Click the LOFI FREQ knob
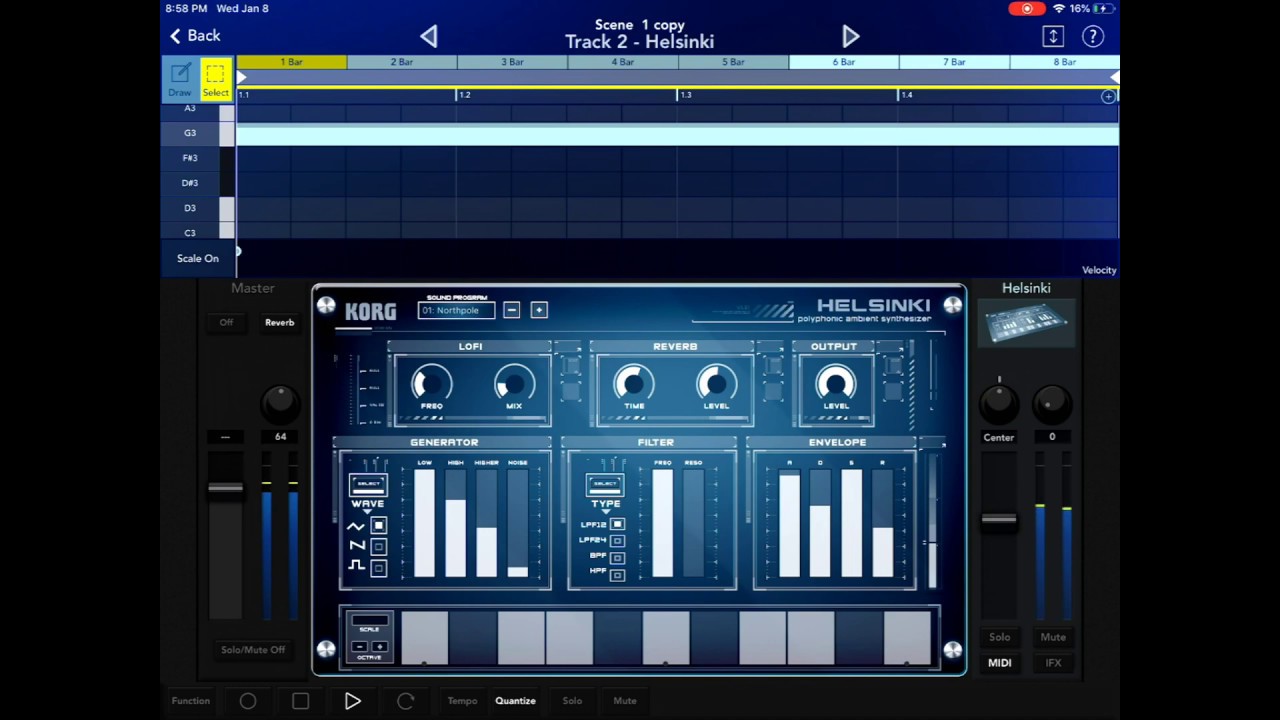The image size is (1280, 720). 431,383
